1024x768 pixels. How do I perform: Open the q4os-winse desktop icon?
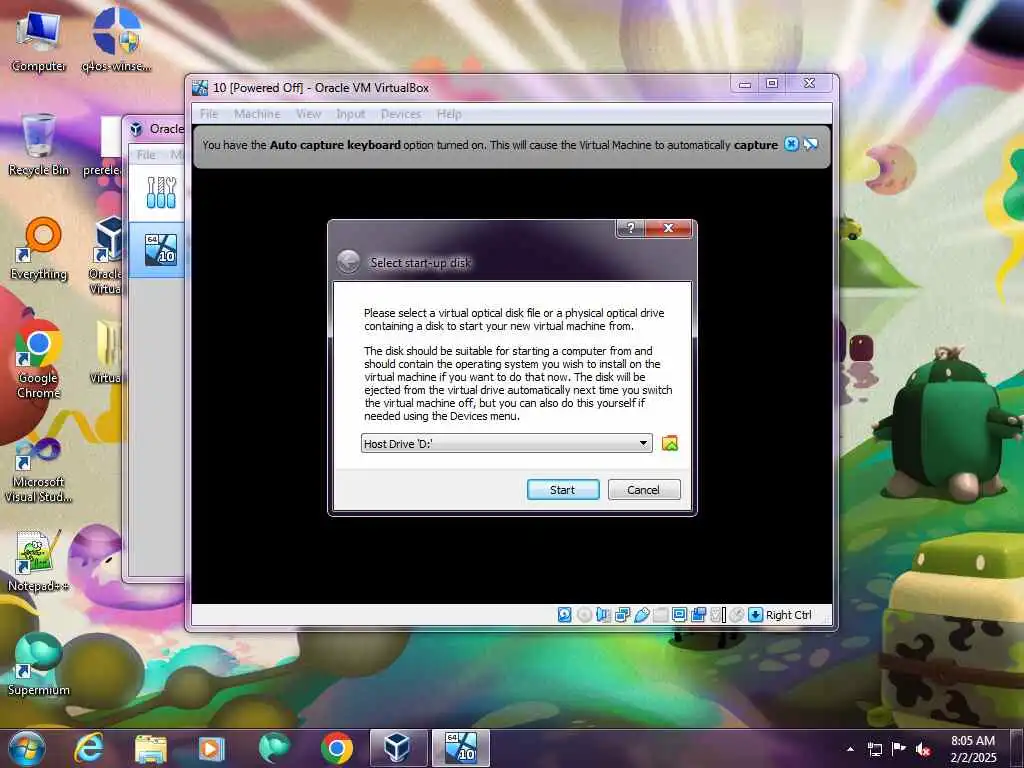click(117, 40)
